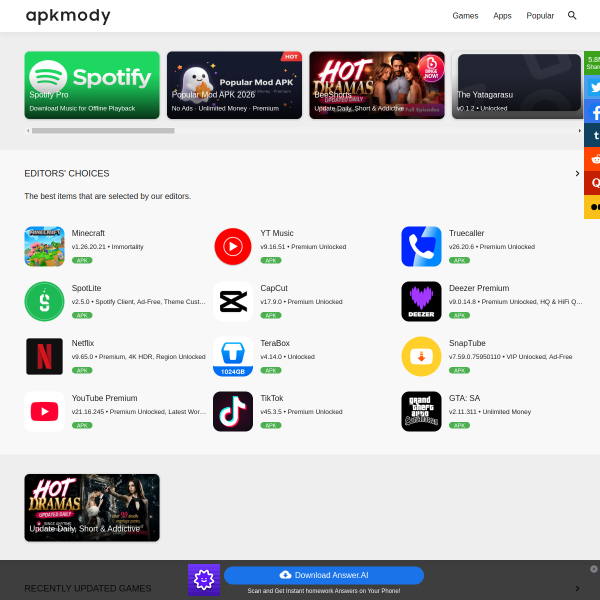
Task: Click the SnapTube app icon
Action: 421,356
